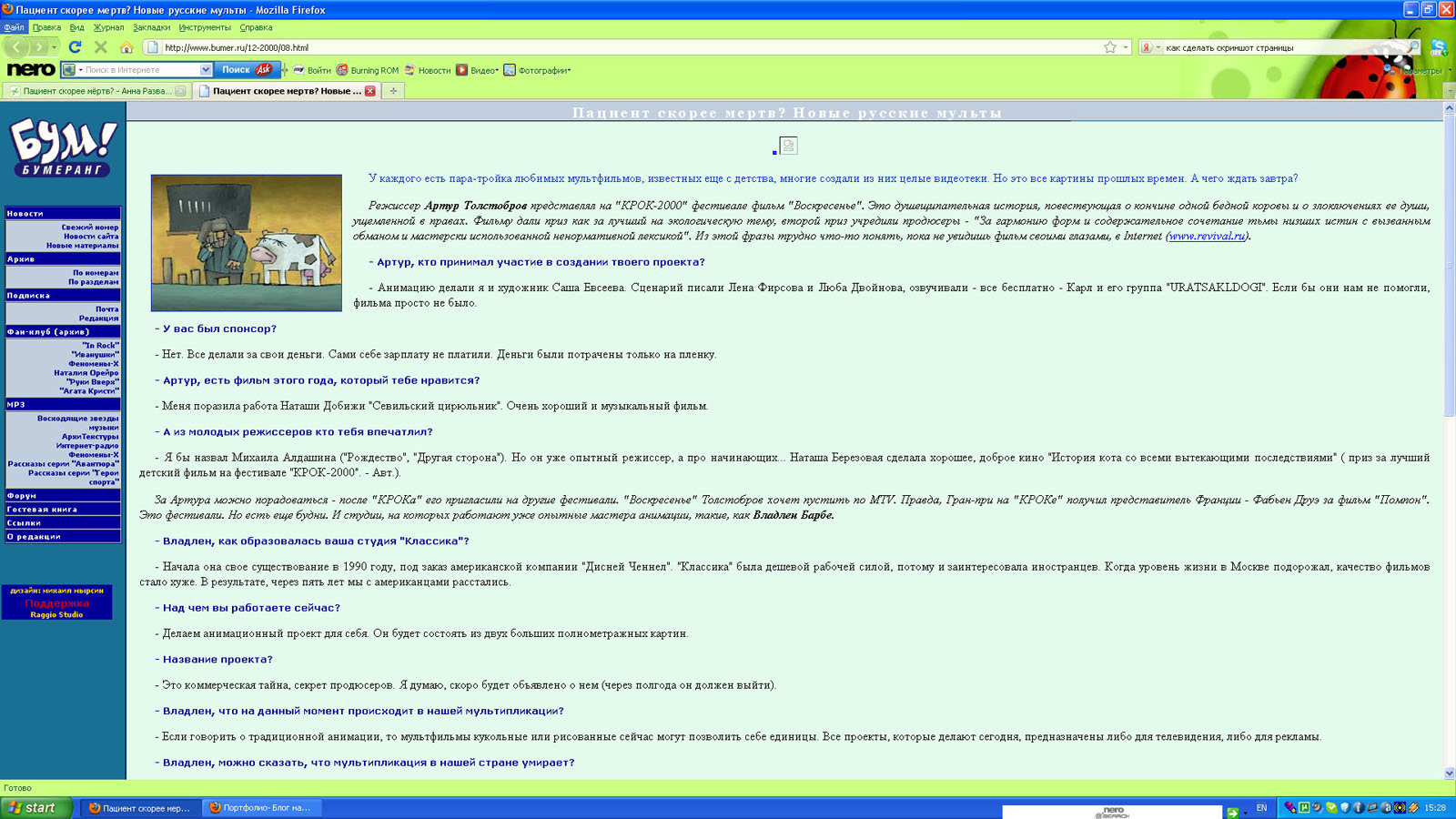This screenshot has width=1456, height=819.
Task: Close the active 'Пациент скорее мертв? Новые' tab
Action: point(370,91)
